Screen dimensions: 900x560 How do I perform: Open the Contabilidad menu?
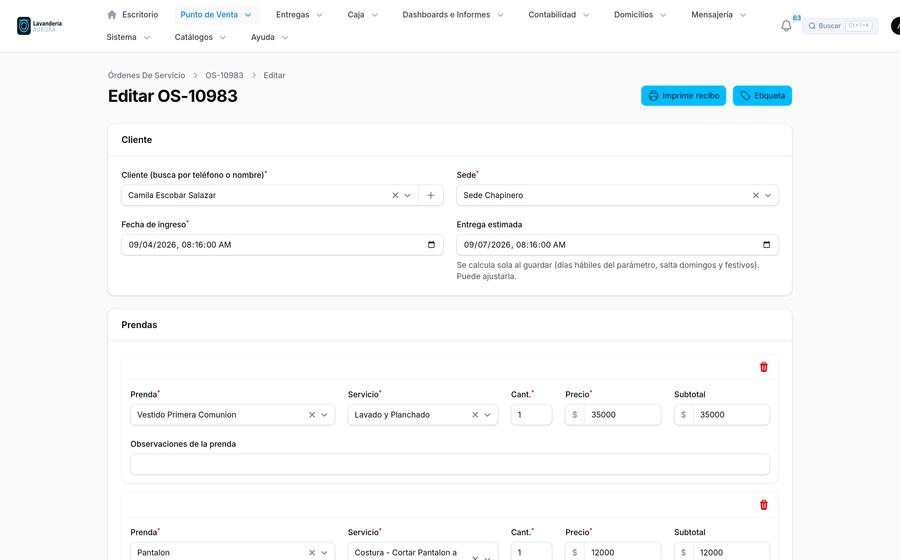click(x=558, y=14)
